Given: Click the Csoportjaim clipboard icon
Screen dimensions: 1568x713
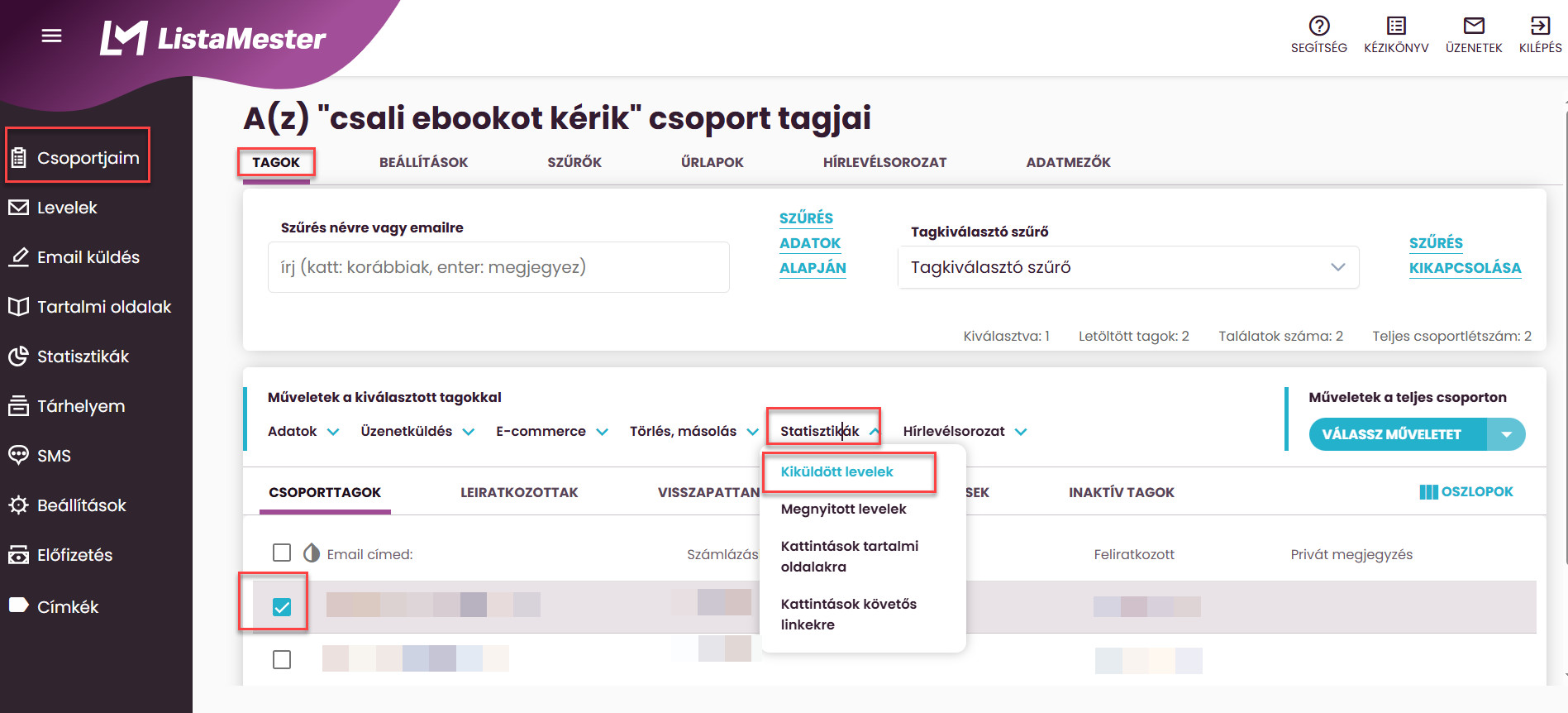Looking at the screenshot, I should pyautogui.click(x=19, y=157).
